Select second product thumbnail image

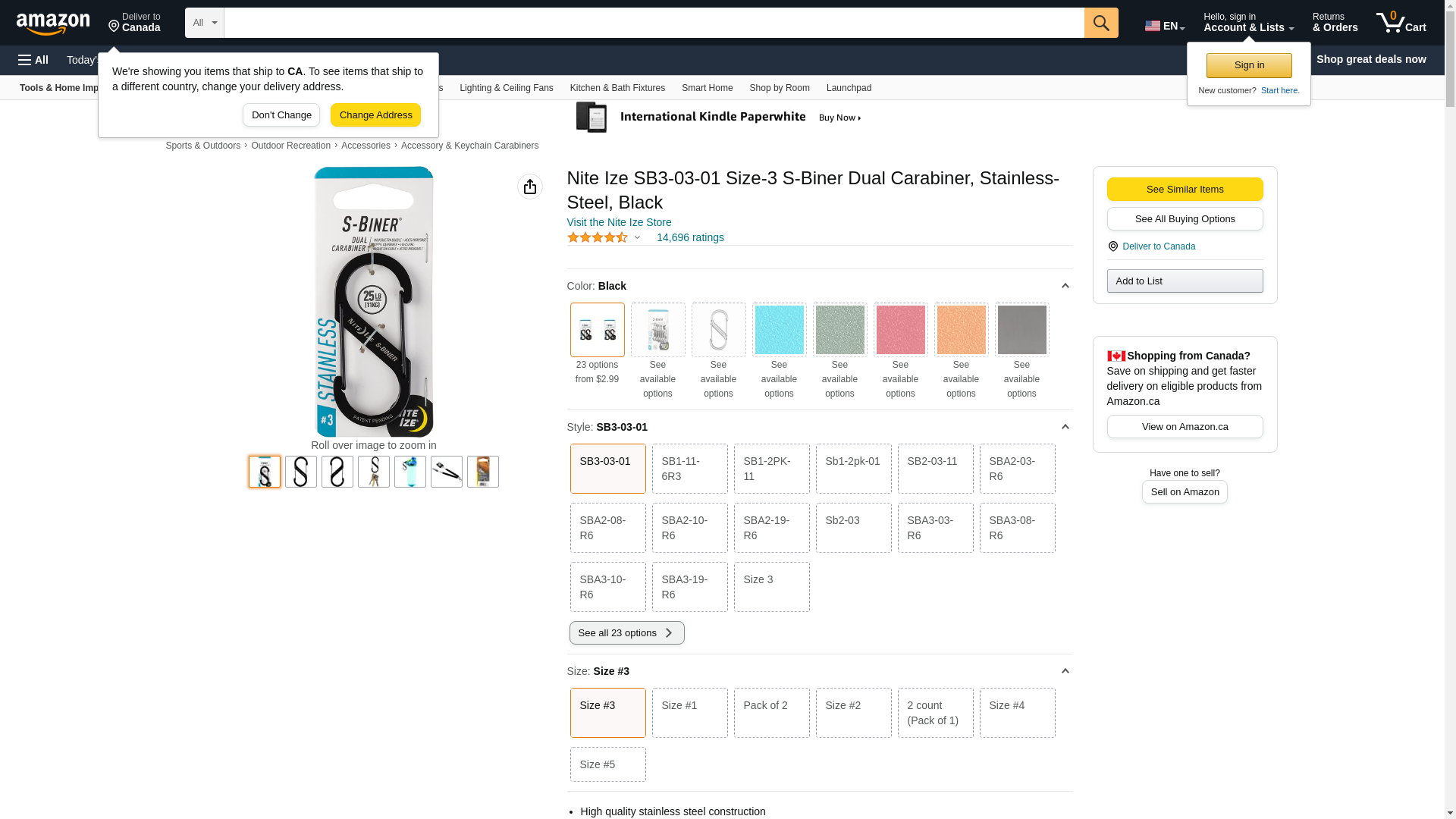pyautogui.click(x=301, y=472)
